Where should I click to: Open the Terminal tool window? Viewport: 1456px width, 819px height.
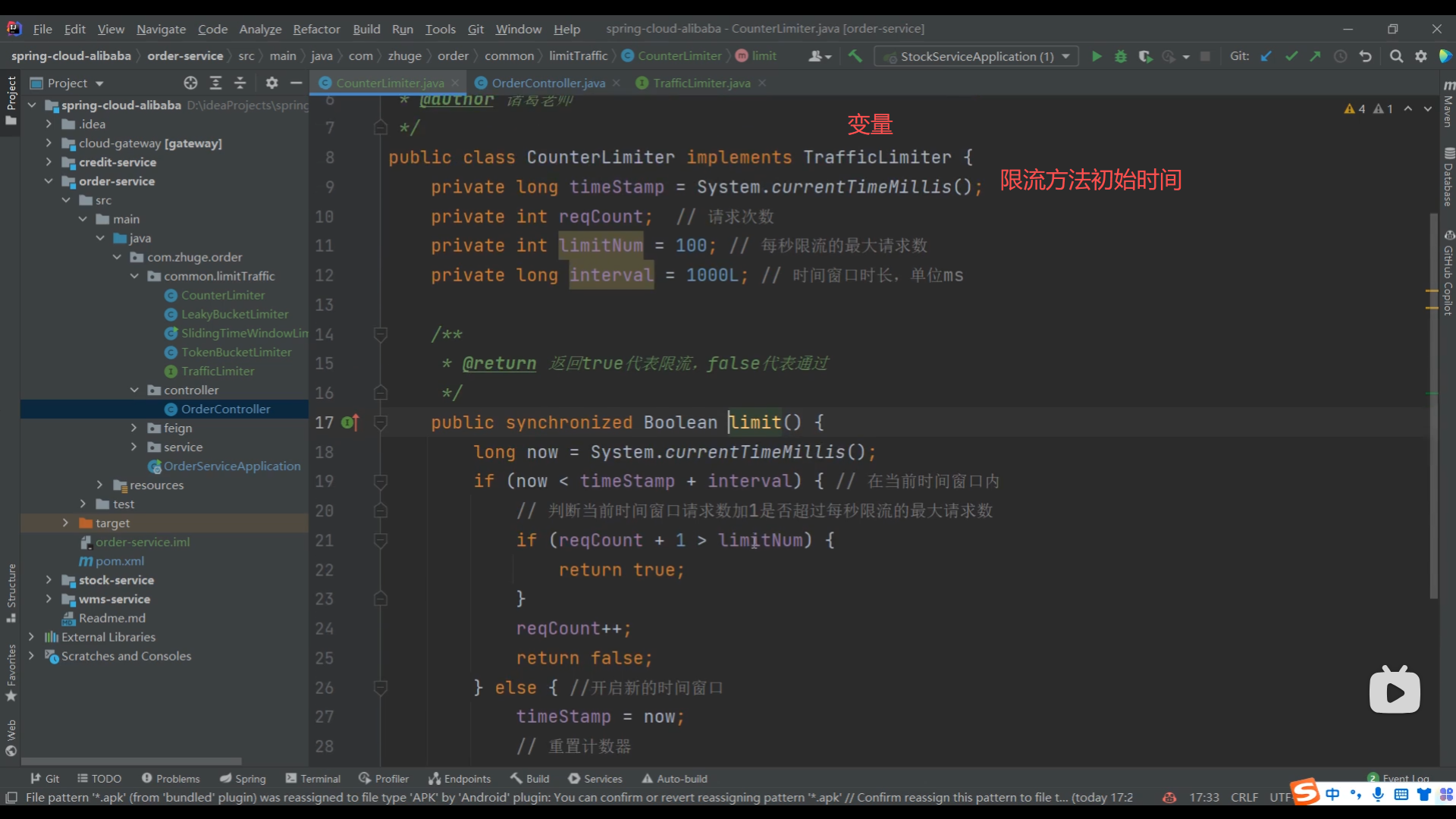312,779
